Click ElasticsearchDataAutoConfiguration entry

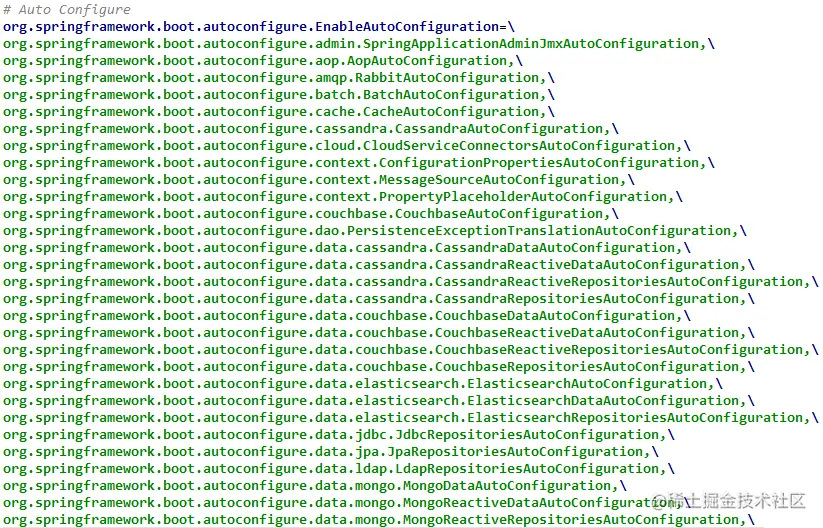379,401
